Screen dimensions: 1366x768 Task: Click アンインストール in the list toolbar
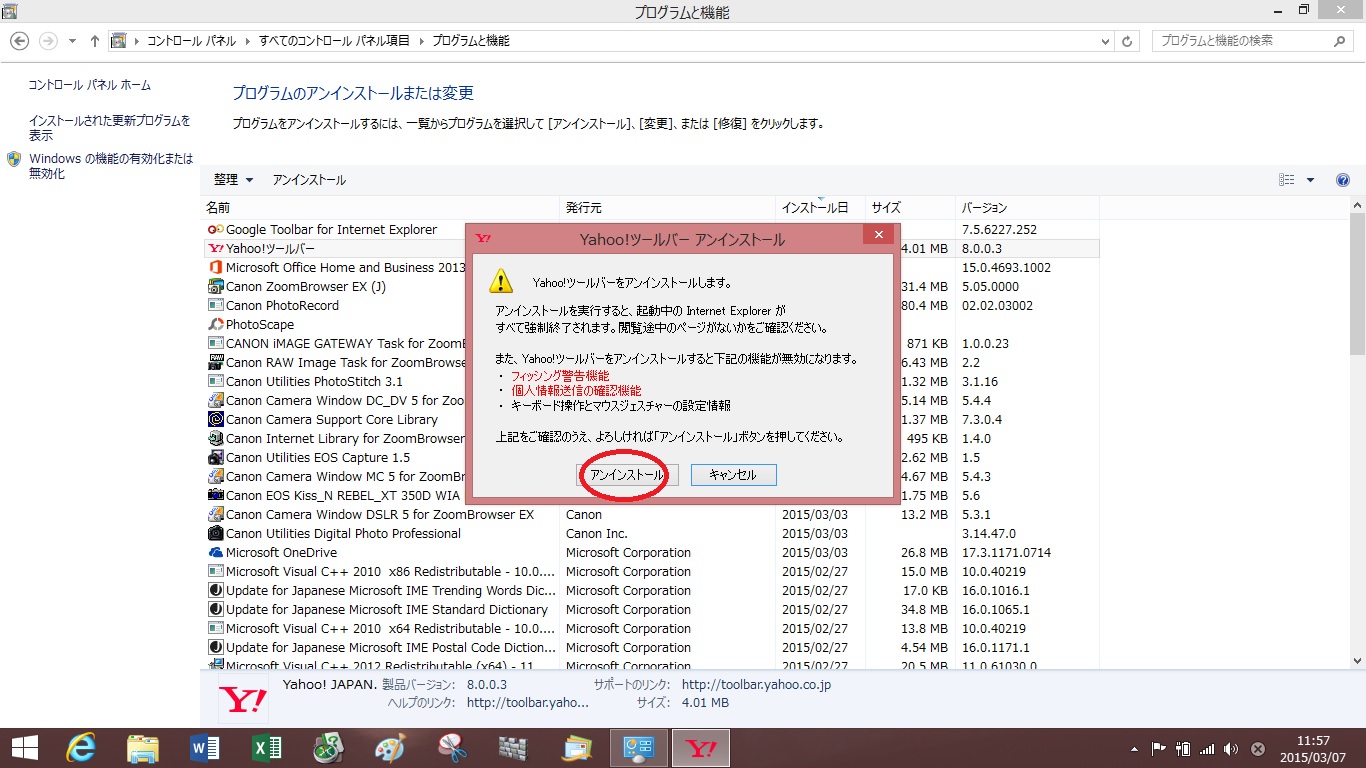[x=309, y=180]
